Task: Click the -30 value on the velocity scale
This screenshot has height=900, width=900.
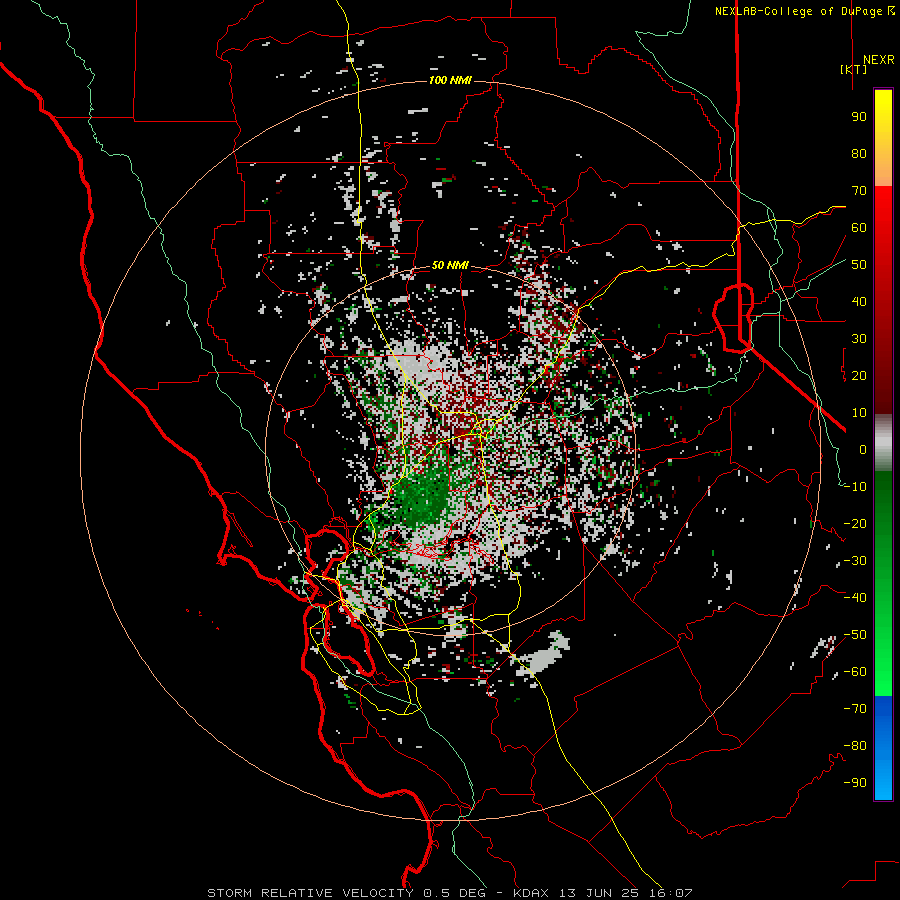Action: click(x=855, y=561)
